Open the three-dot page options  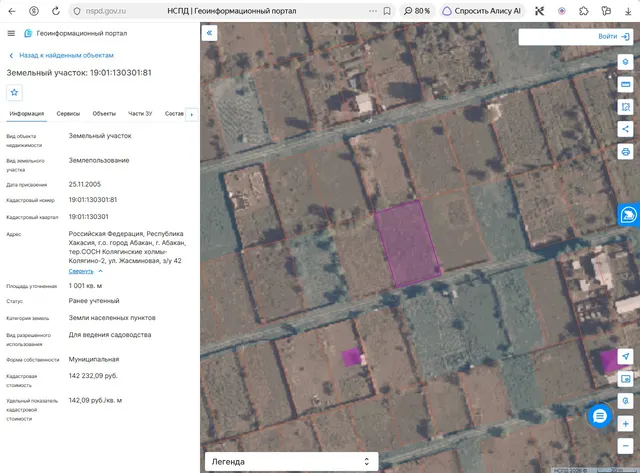tap(373, 11)
